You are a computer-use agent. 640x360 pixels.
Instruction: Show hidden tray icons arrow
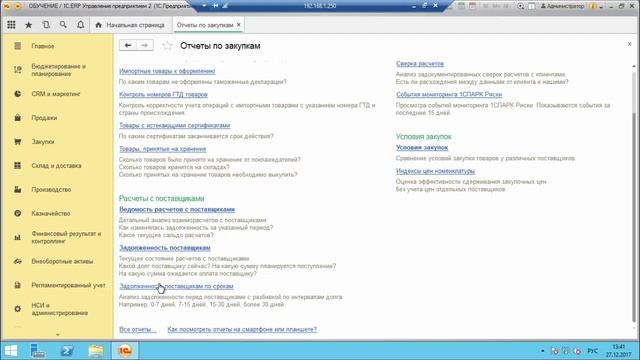[542, 351]
